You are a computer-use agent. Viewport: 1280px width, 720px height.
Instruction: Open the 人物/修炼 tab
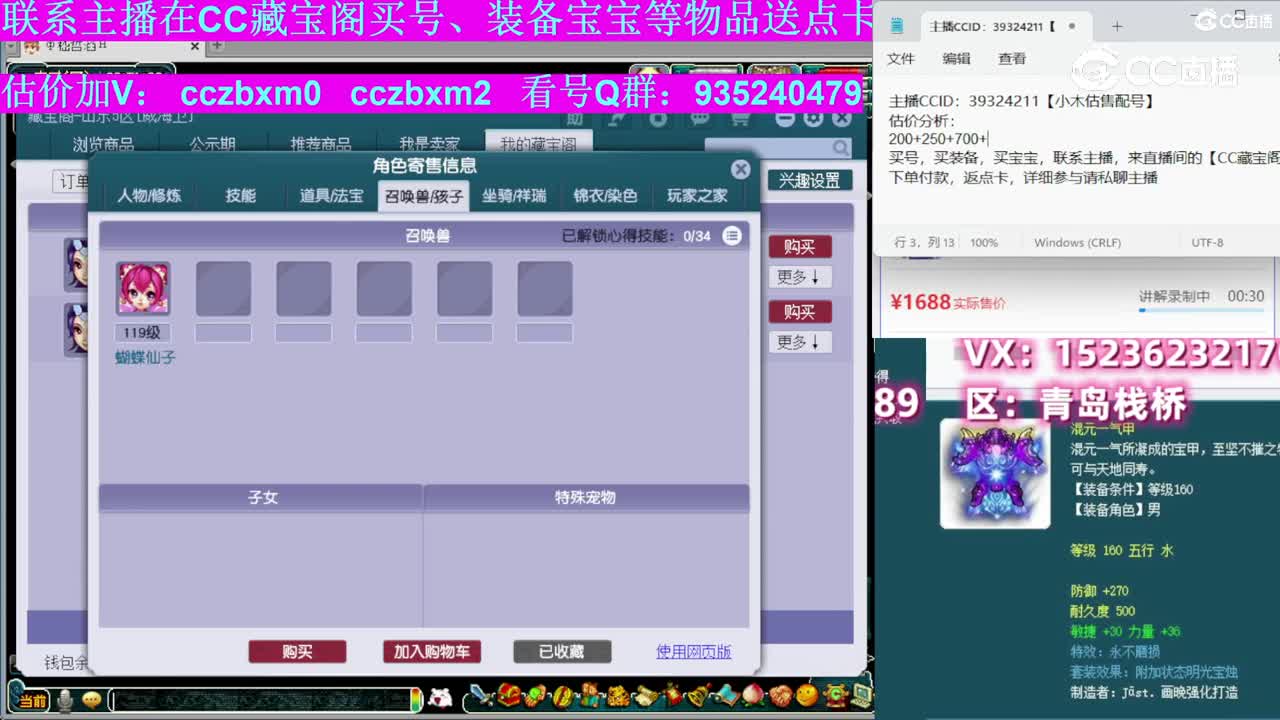coord(149,196)
